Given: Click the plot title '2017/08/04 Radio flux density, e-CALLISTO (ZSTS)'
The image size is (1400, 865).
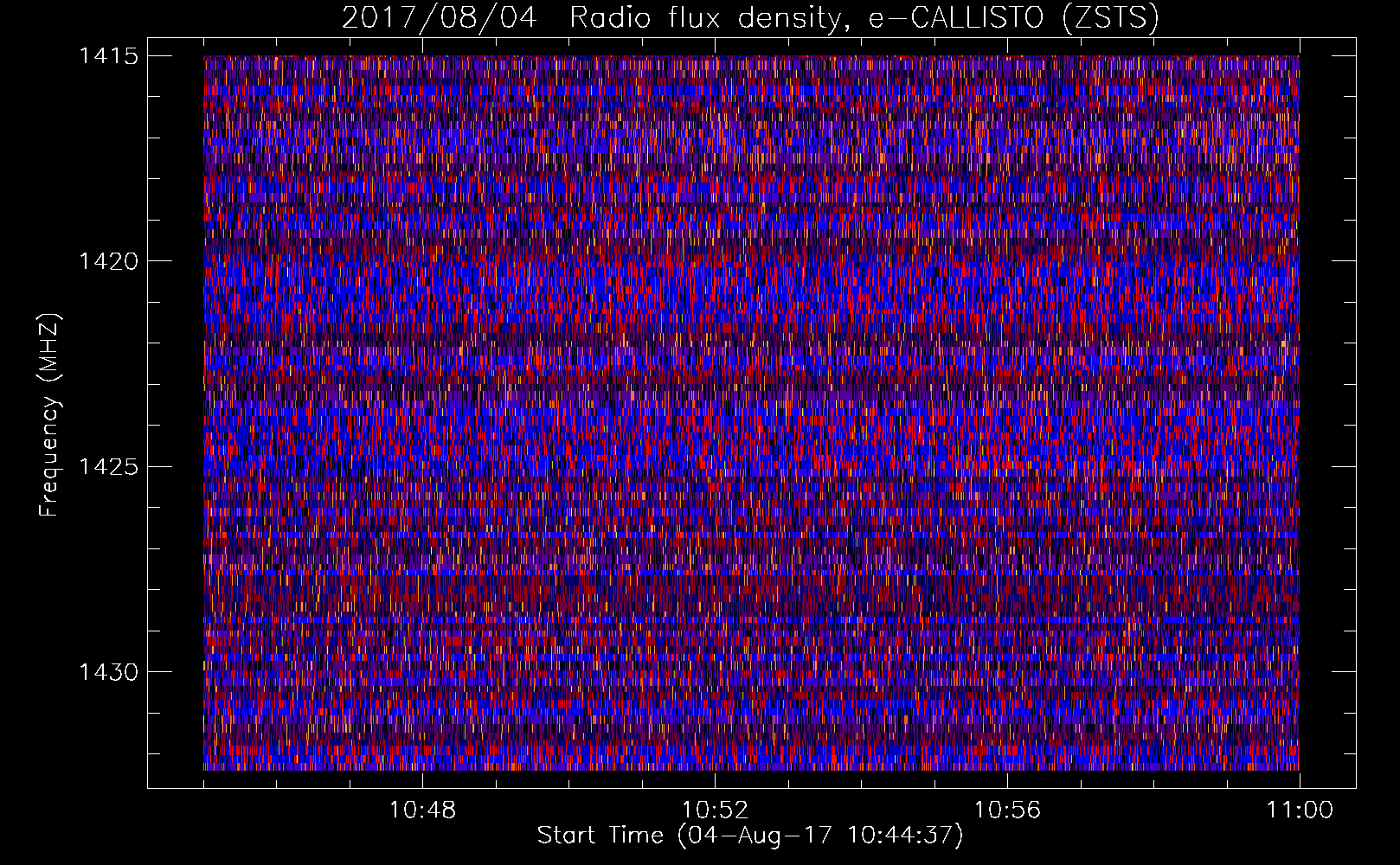Looking at the screenshot, I should (x=750, y=18).
